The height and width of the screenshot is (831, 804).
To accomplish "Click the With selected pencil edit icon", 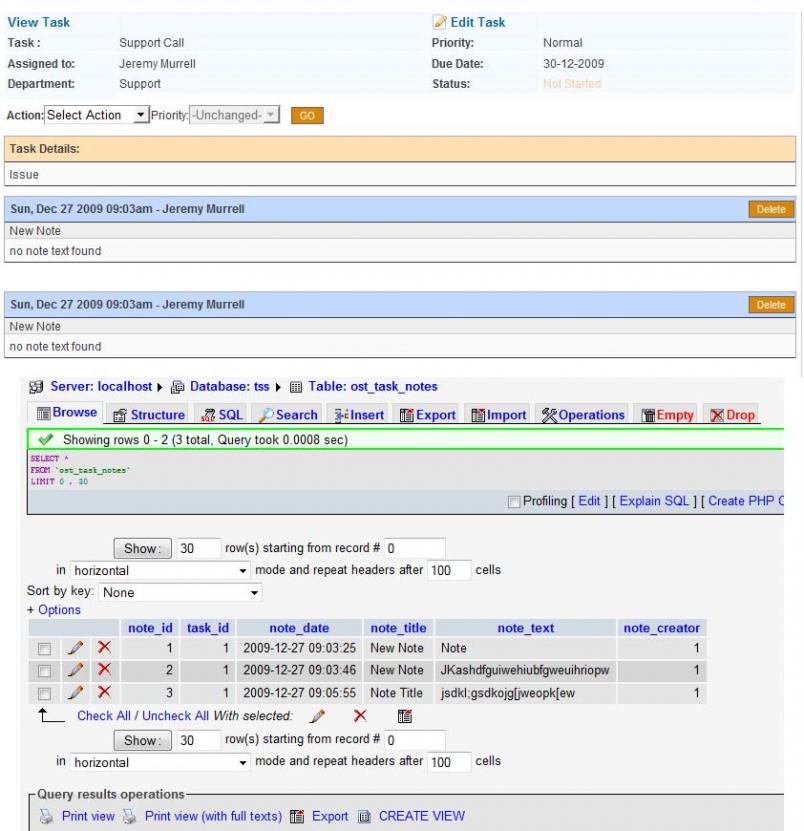I will click(x=318, y=716).
